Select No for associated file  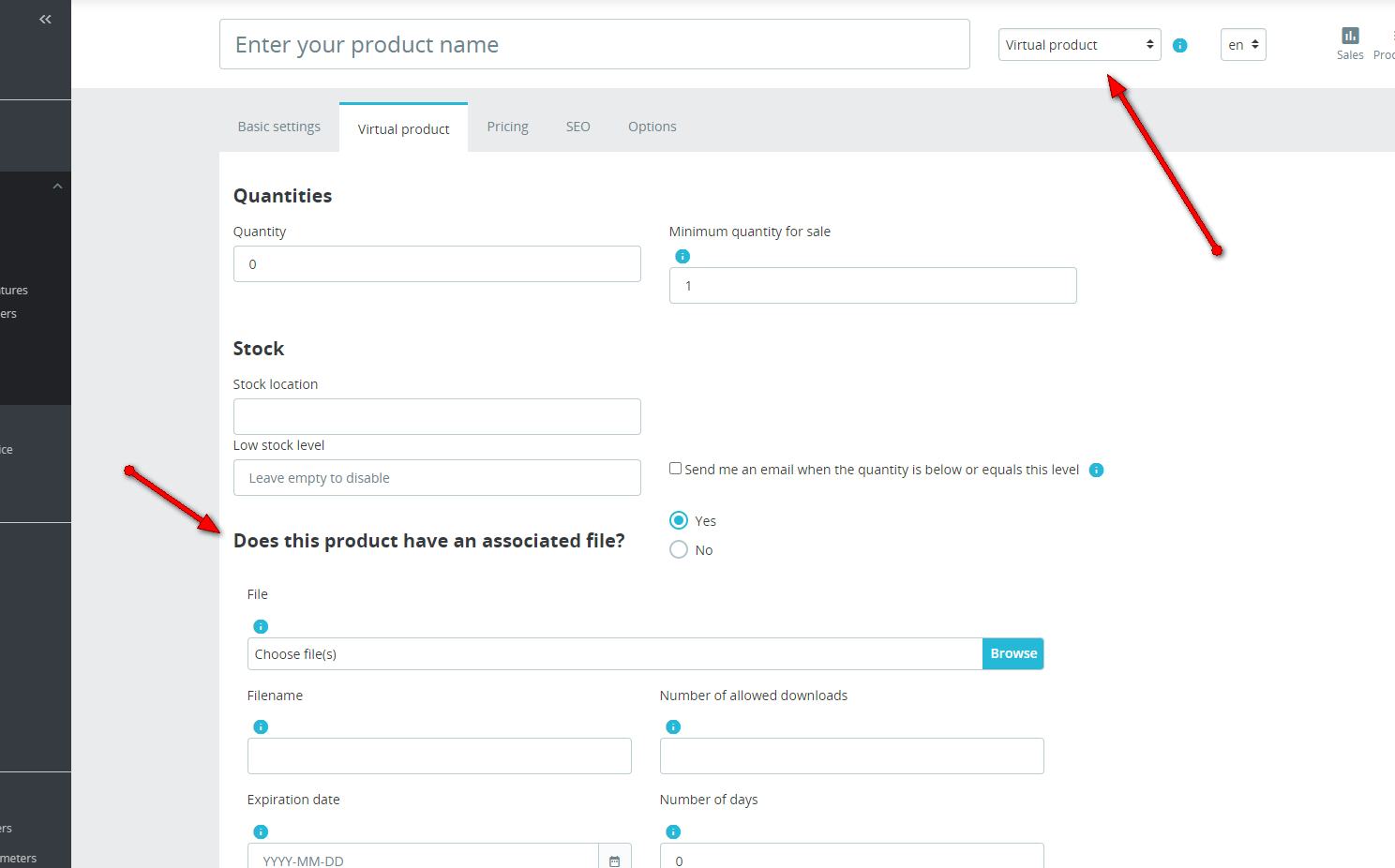[x=679, y=549]
